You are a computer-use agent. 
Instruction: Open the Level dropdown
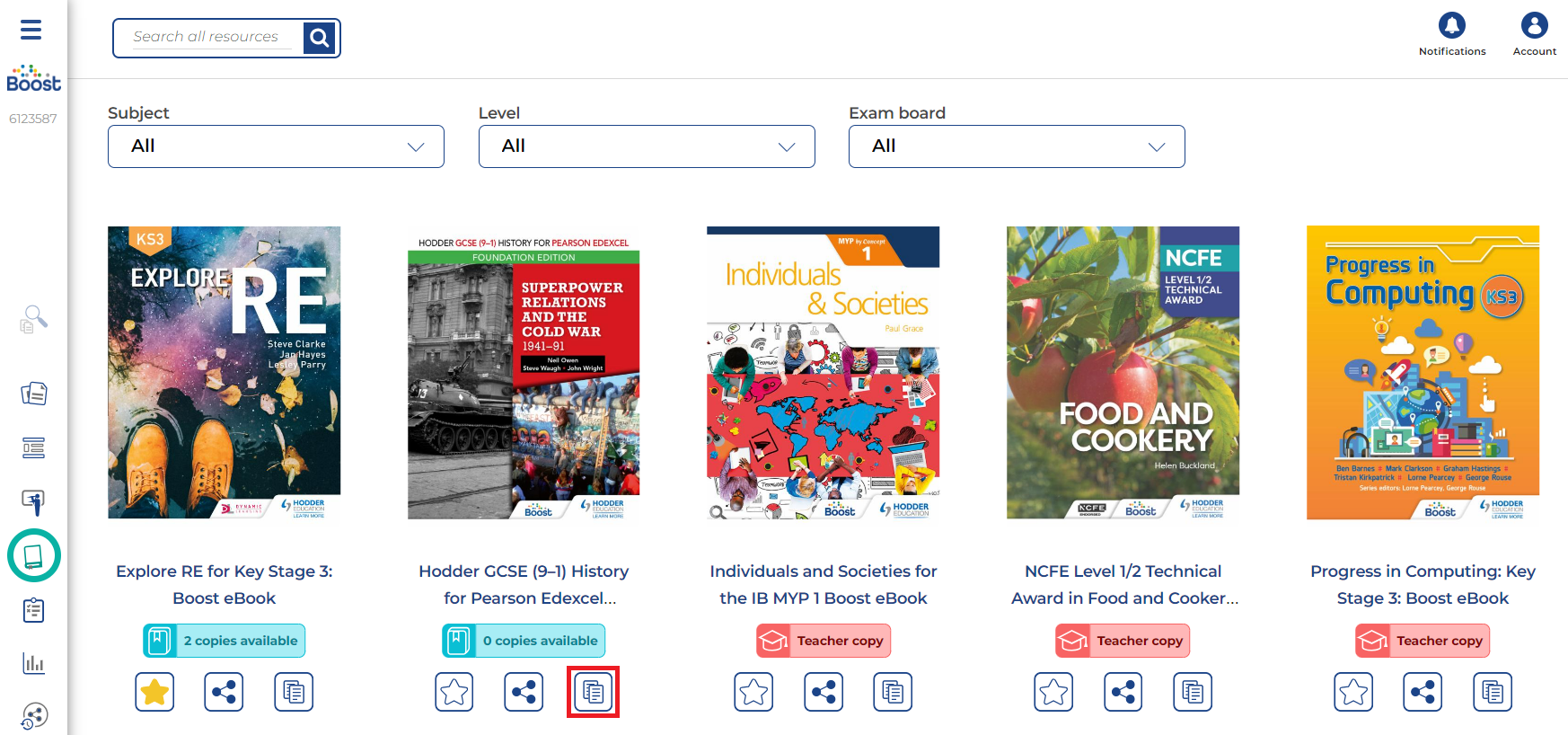point(646,146)
